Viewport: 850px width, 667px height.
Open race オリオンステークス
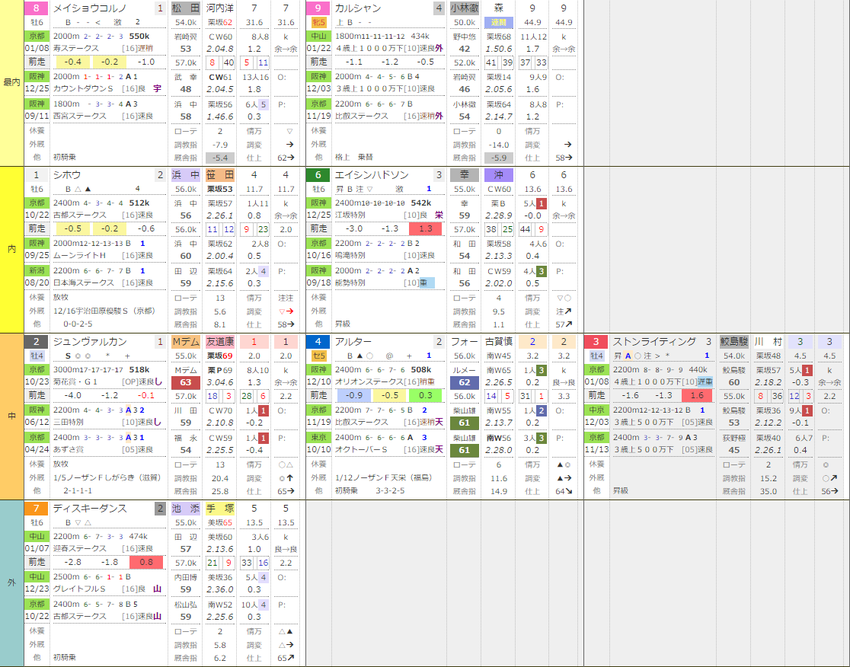point(369,382)
